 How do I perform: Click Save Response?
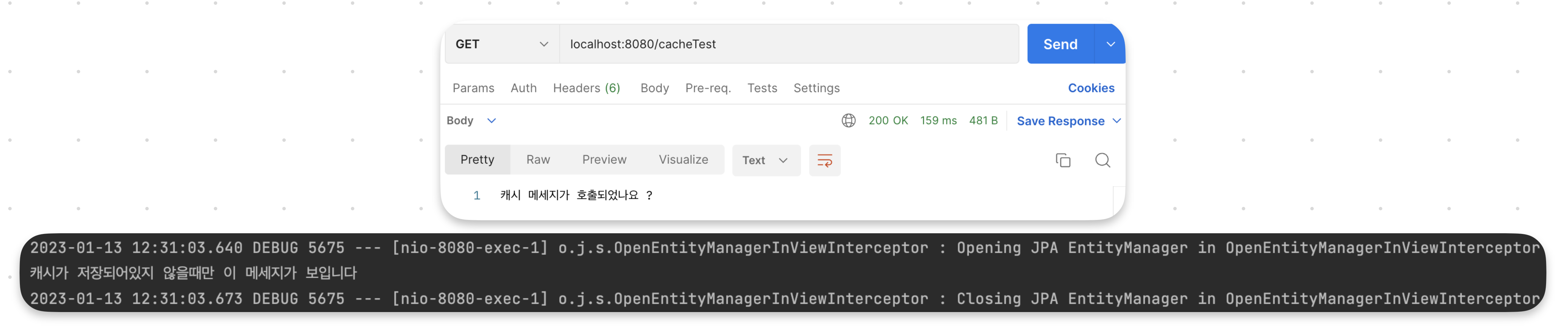point(1060,121)
